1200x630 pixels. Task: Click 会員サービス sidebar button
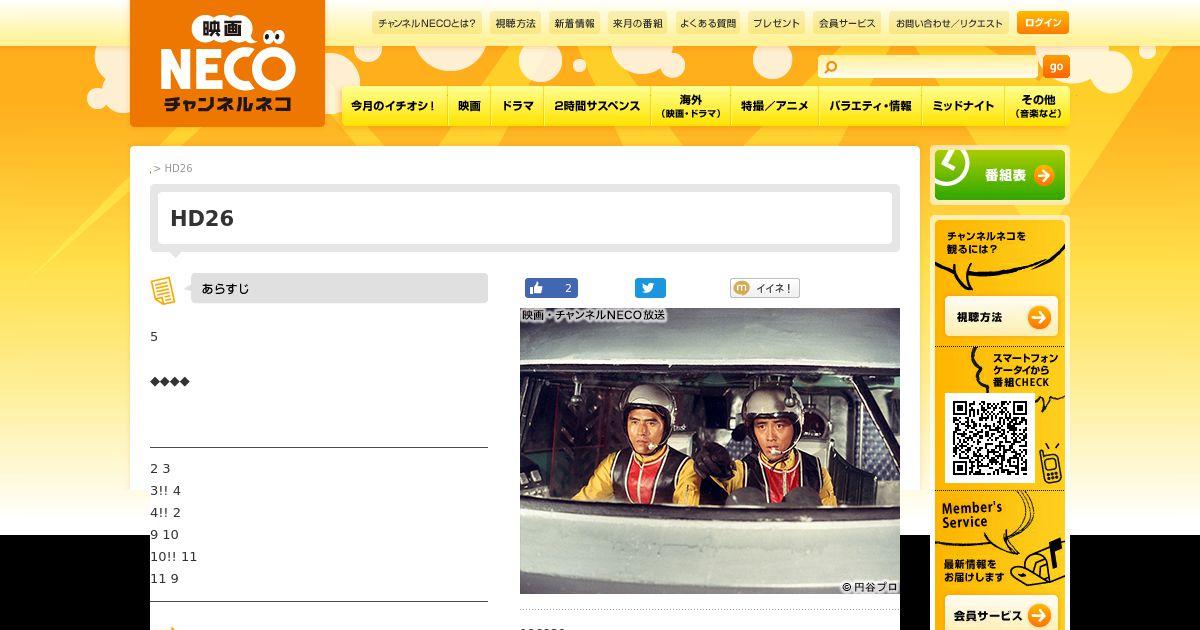pos(1001,615)
